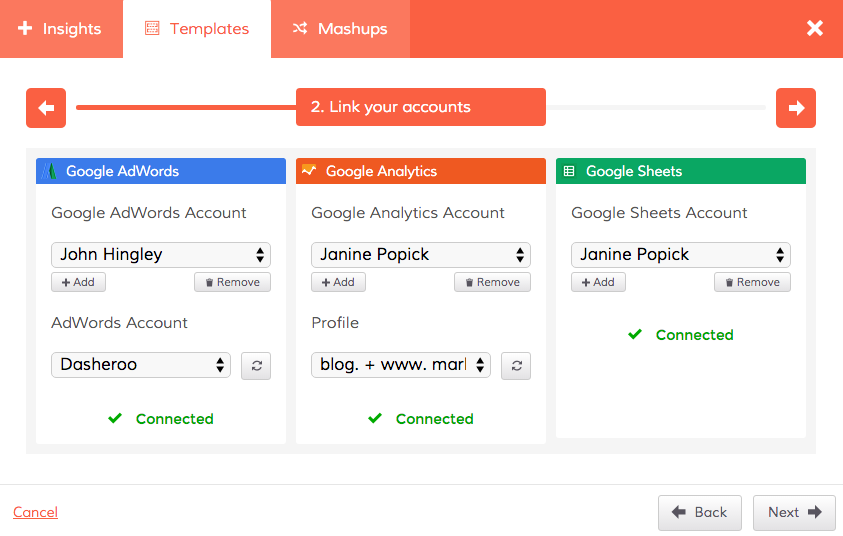843x536 pixels.
Task: Click the Google Sheets logo icon
Action: tap(570, 171)
